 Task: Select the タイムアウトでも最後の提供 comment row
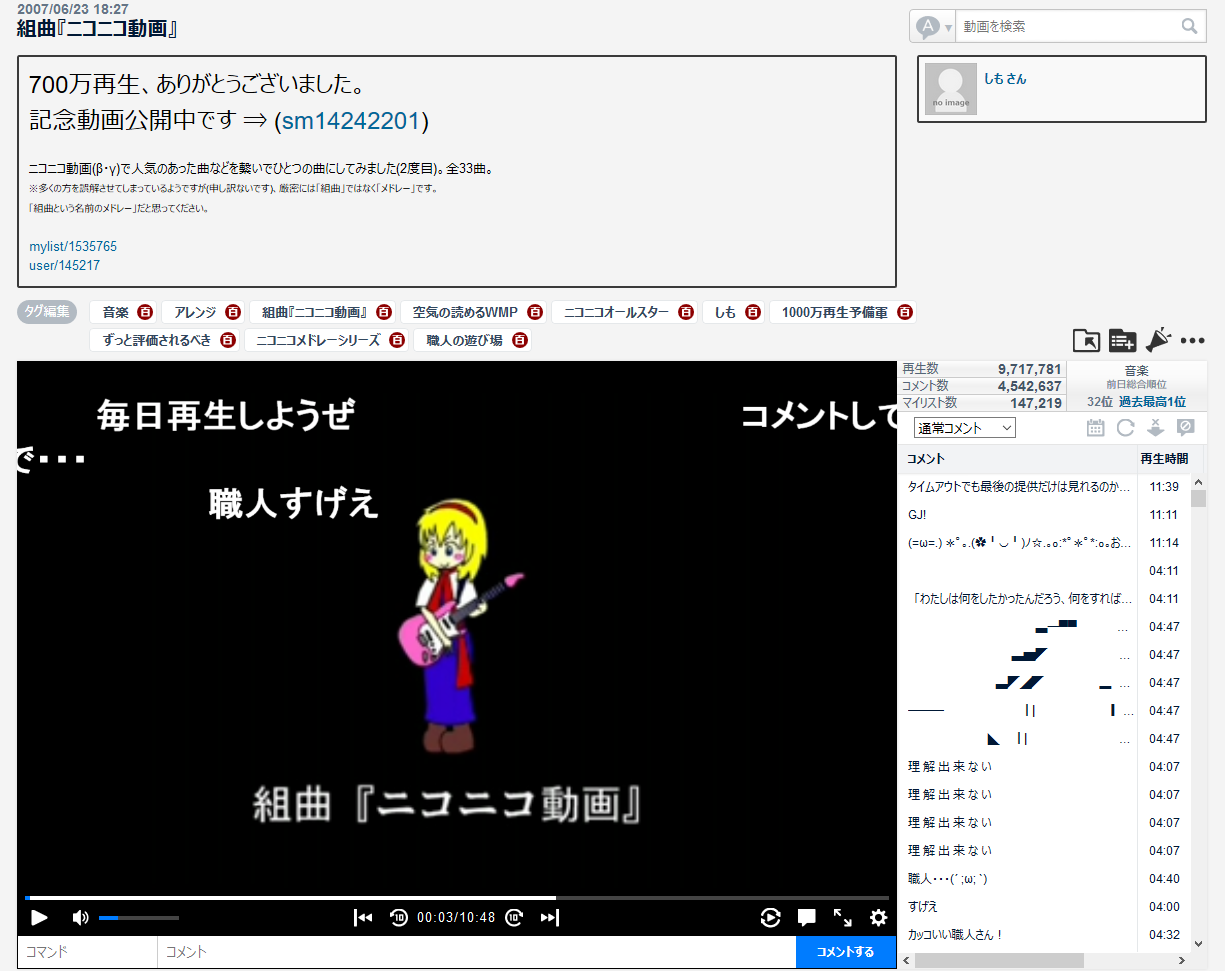[1044, 487]
